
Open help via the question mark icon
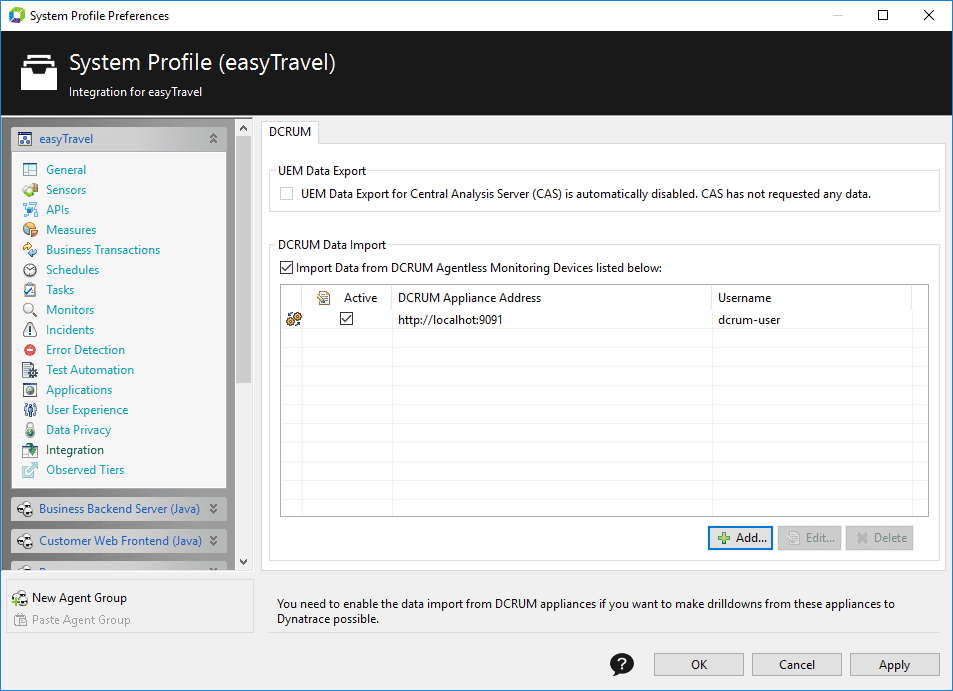[x=621, y=664]
